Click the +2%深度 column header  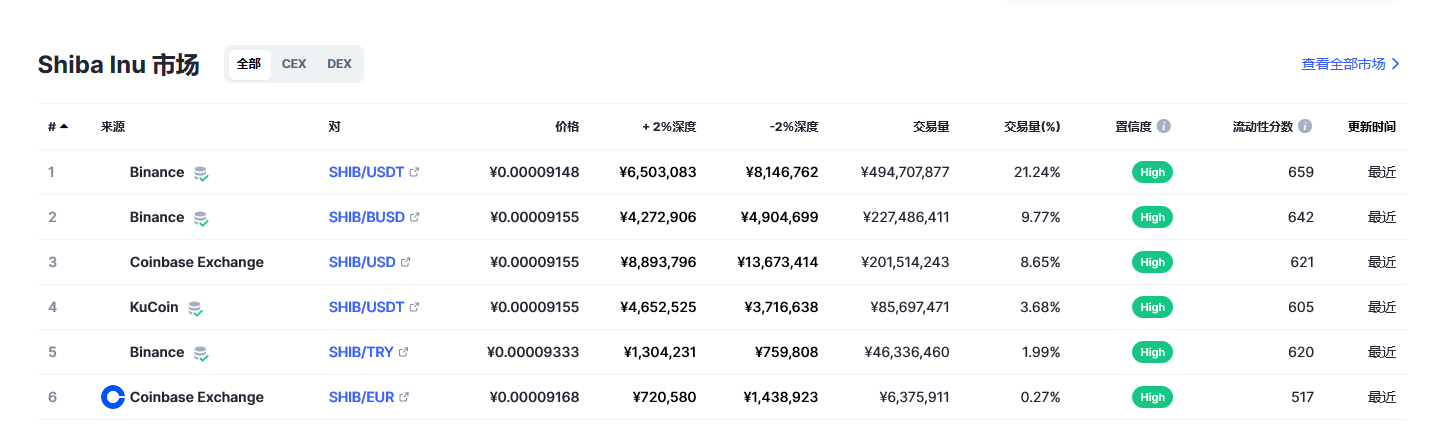pyautogui.click(x=669, y=127)
